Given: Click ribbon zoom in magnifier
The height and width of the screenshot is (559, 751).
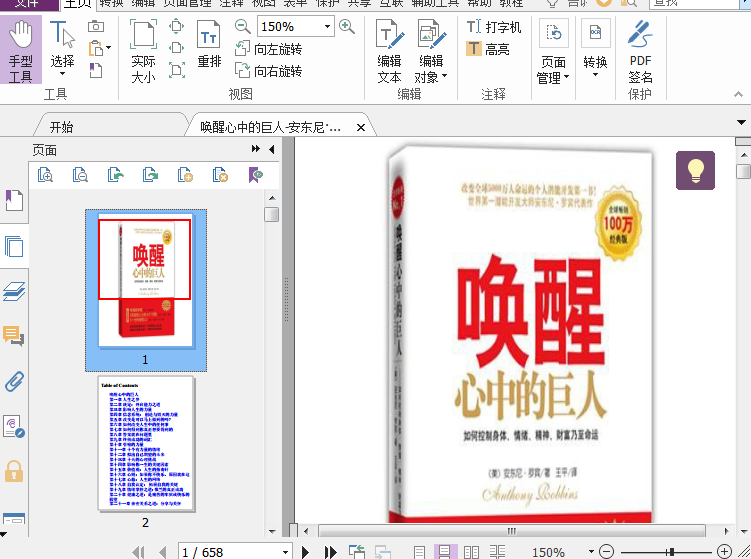Looking at the screenshot, I should (347, 26).
